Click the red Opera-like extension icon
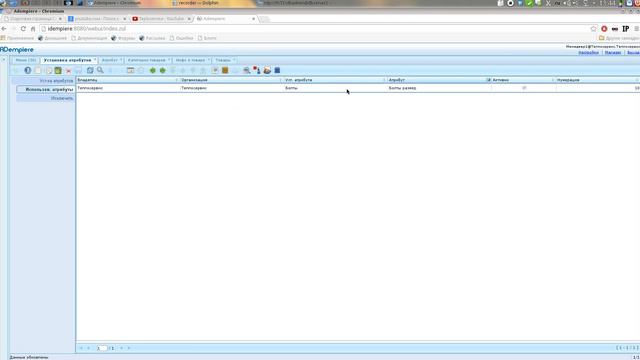The width and height of the screenshot is (640, 360). pyautogui.click(x=604, y=29)
